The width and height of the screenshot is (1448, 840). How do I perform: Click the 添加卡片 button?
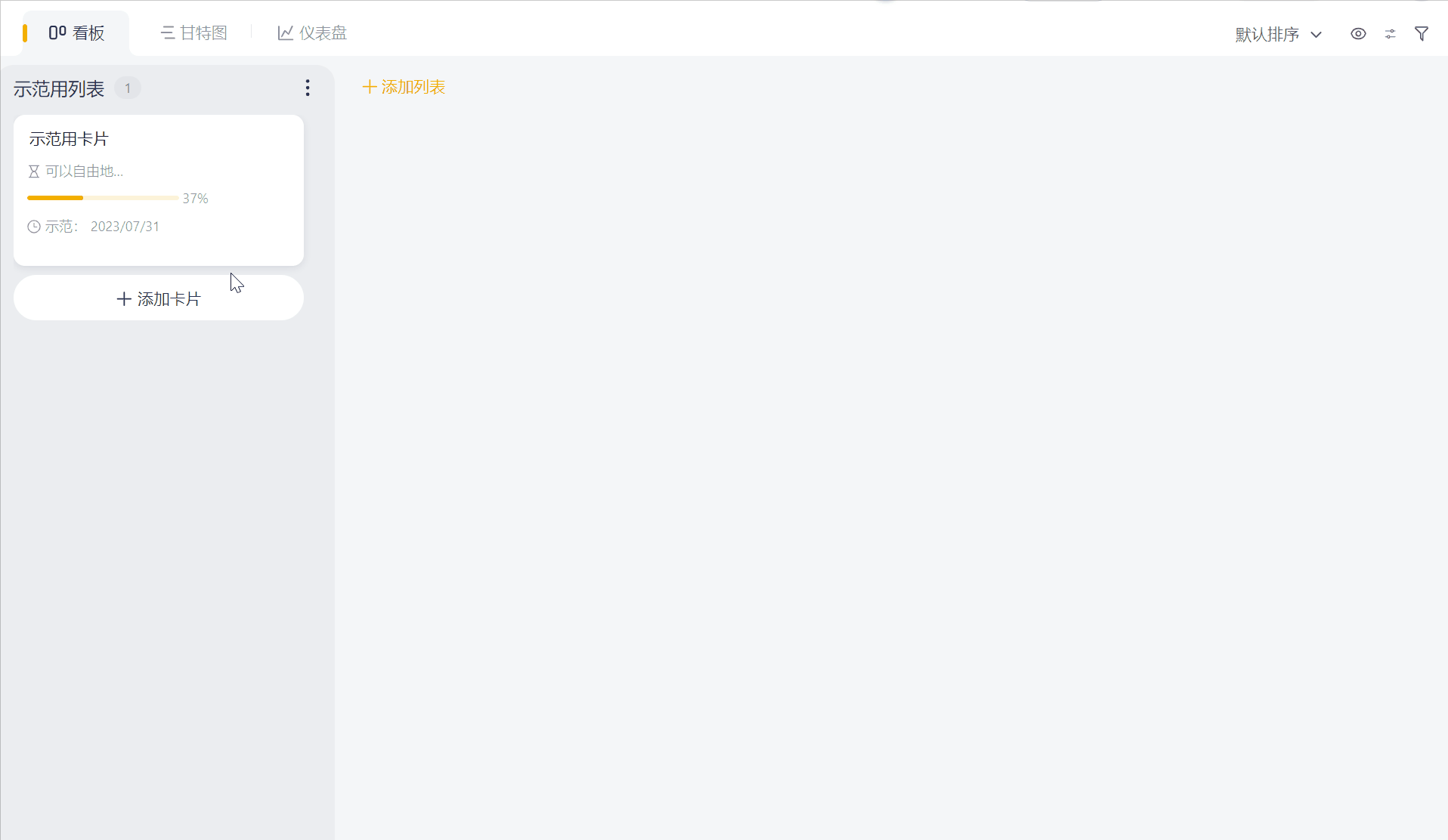[159, 298]
